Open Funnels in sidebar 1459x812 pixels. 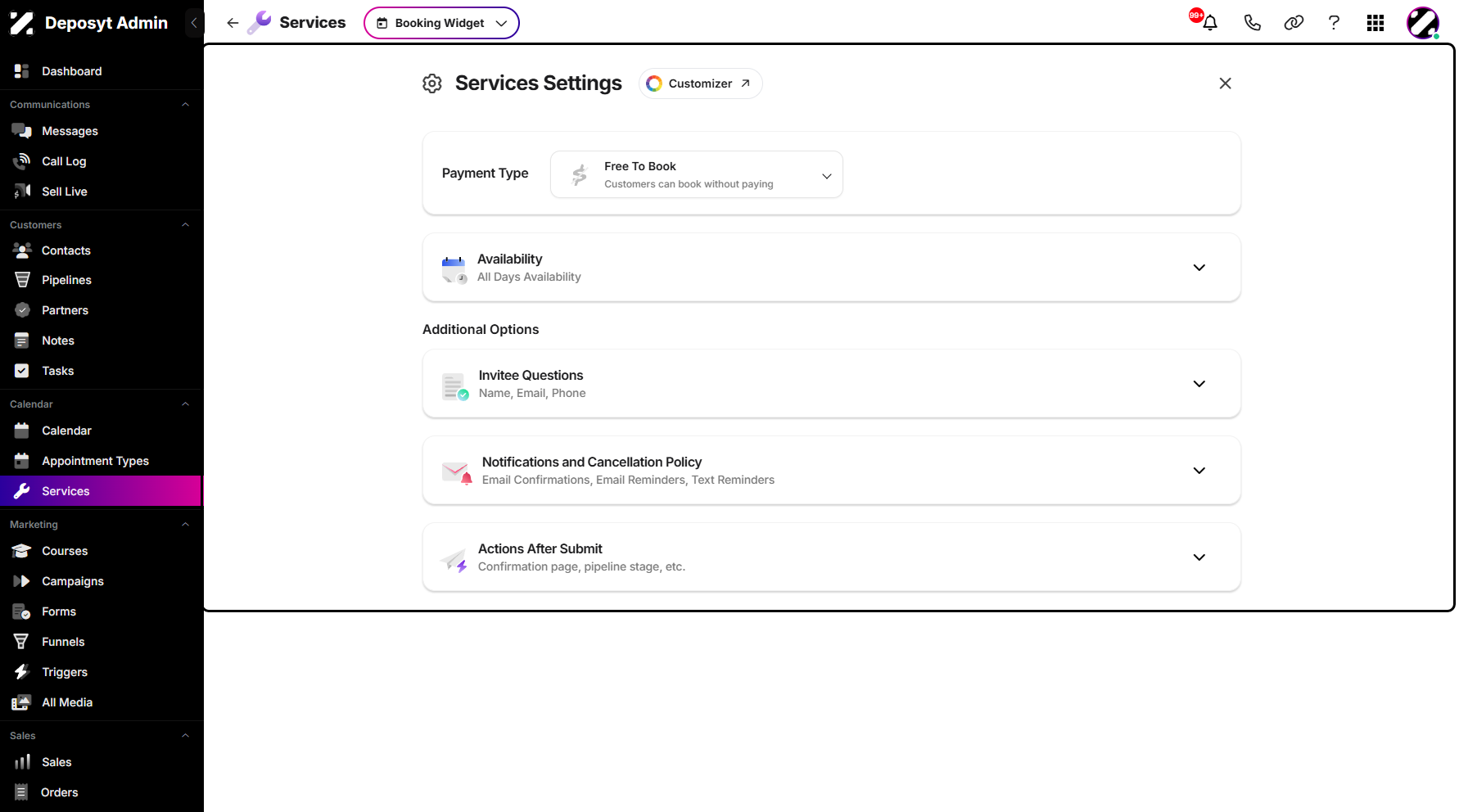[x=101, y=642]
